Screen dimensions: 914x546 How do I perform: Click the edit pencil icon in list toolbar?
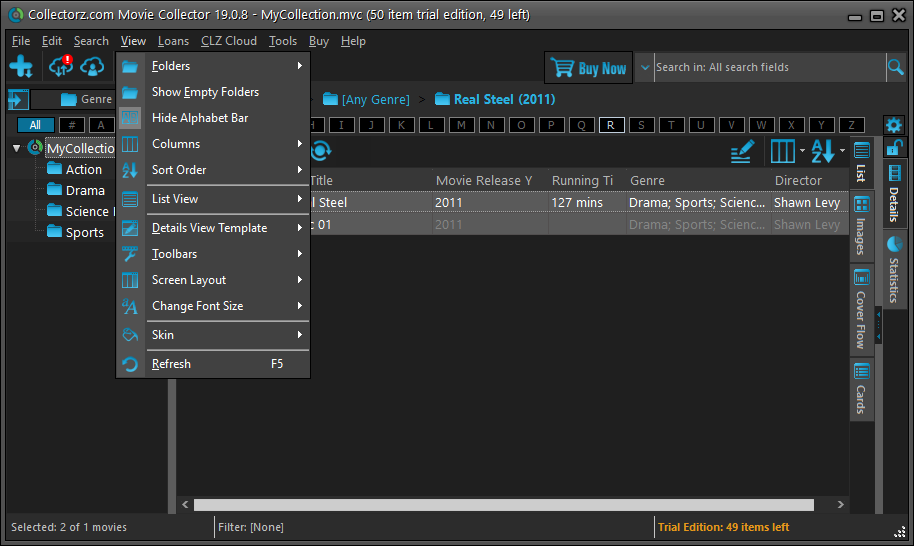pos(741,151)
